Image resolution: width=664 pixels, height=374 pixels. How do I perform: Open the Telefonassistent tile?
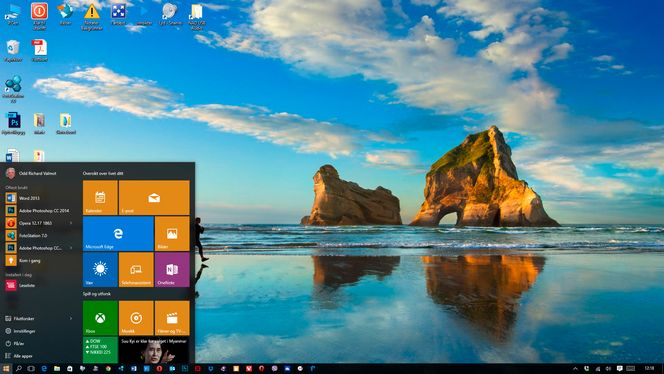point(136,269)
